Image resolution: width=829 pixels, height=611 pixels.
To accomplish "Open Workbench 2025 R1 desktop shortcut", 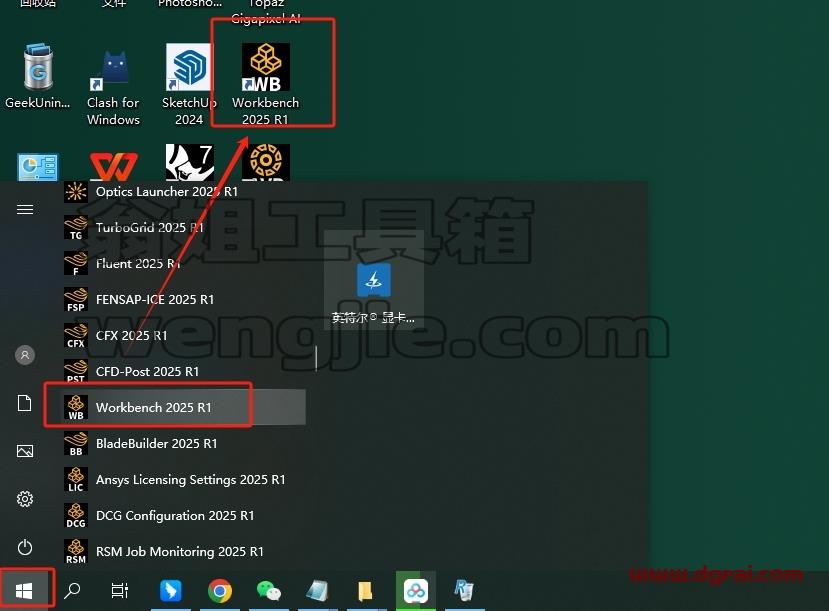I will (x=265, y=84).
